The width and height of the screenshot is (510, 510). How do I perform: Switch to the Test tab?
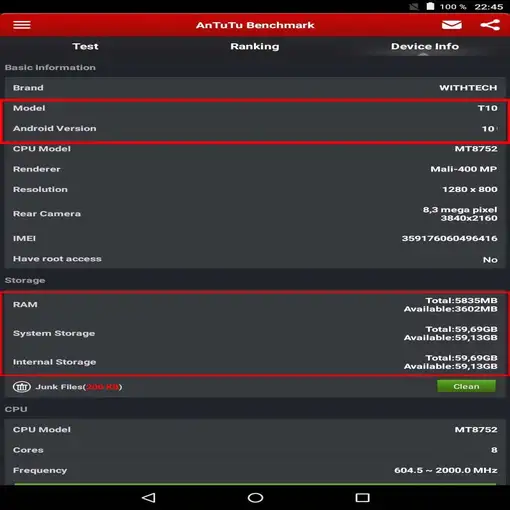[85, 46]
